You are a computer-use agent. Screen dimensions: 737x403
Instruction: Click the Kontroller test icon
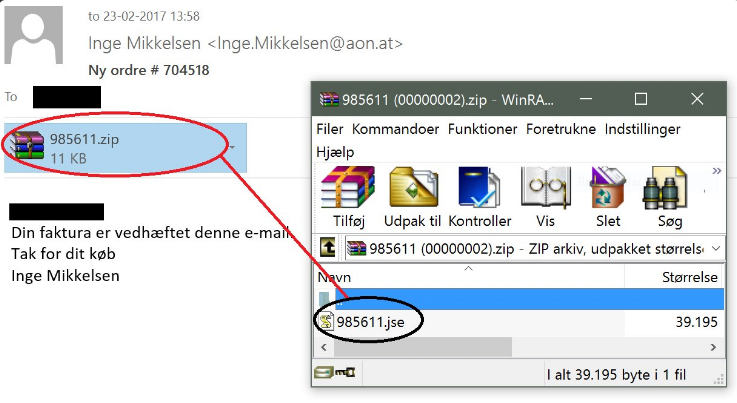tap(479, 187)
